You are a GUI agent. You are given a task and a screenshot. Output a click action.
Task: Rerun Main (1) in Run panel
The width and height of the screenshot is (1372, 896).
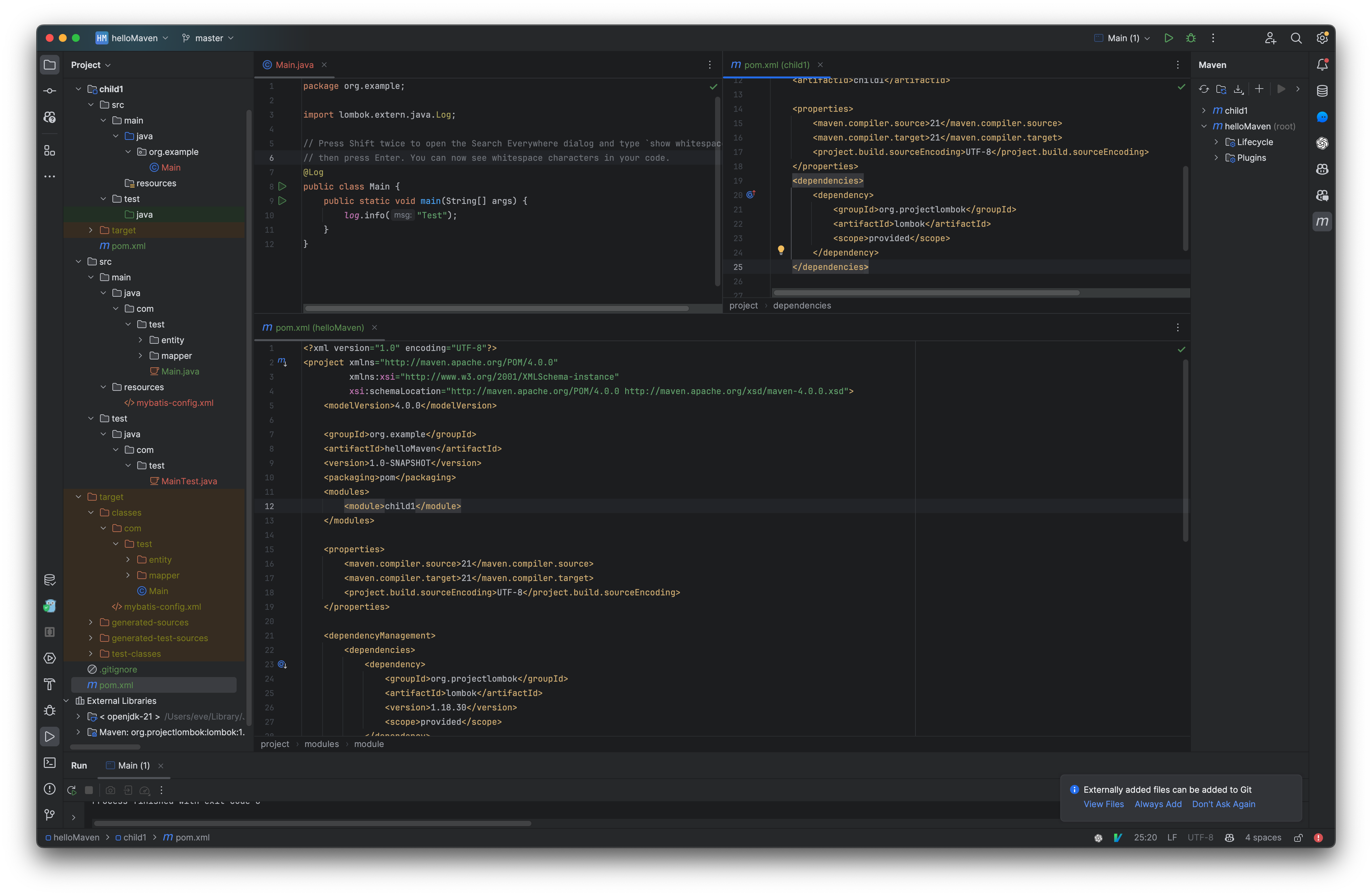[72, 790]
